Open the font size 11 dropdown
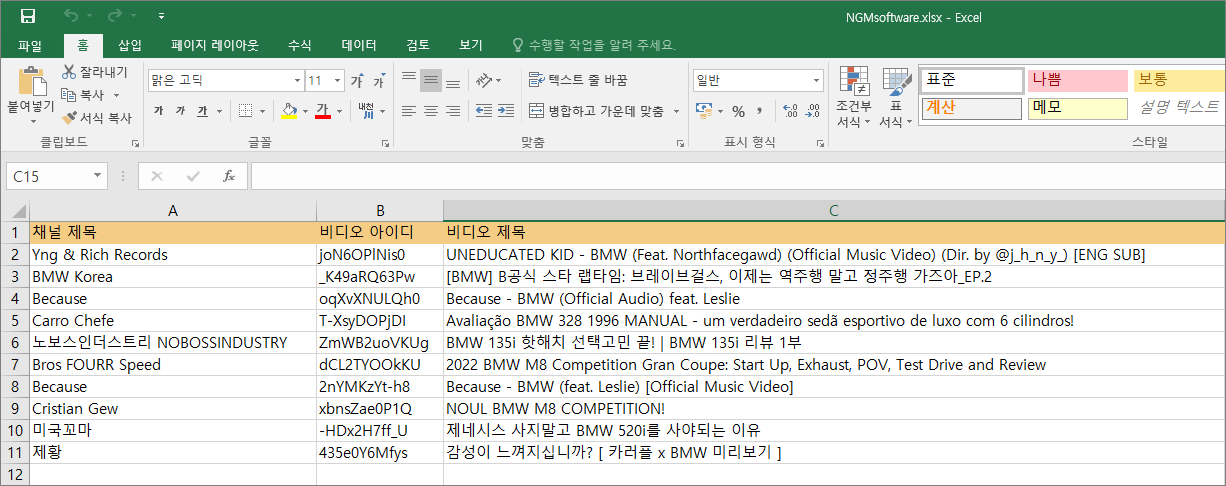Image resolution: width=1226 pixels, height=486 pixels. (336, 80)
